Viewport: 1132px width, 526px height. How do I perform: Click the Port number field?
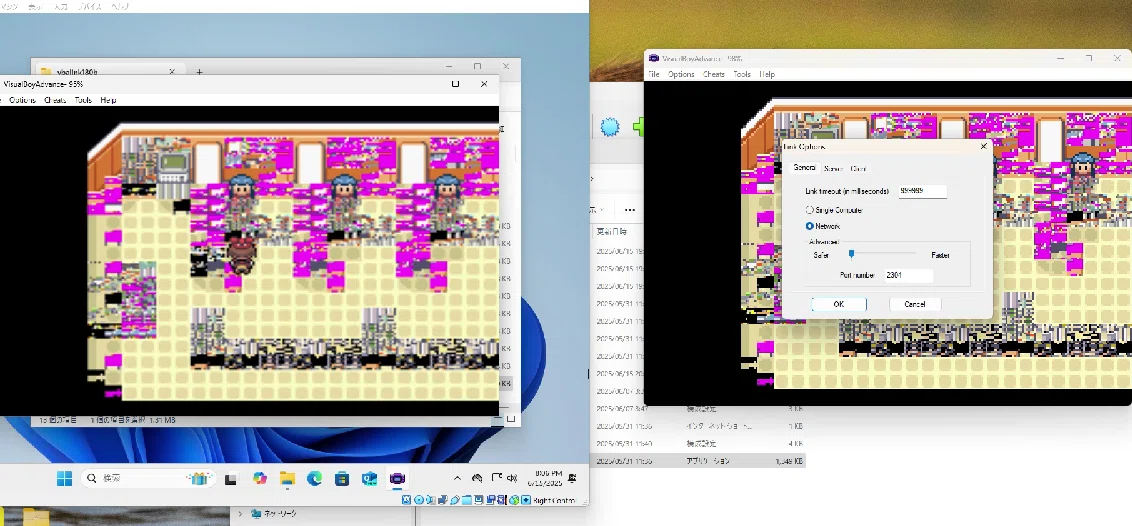click(909, 275)
